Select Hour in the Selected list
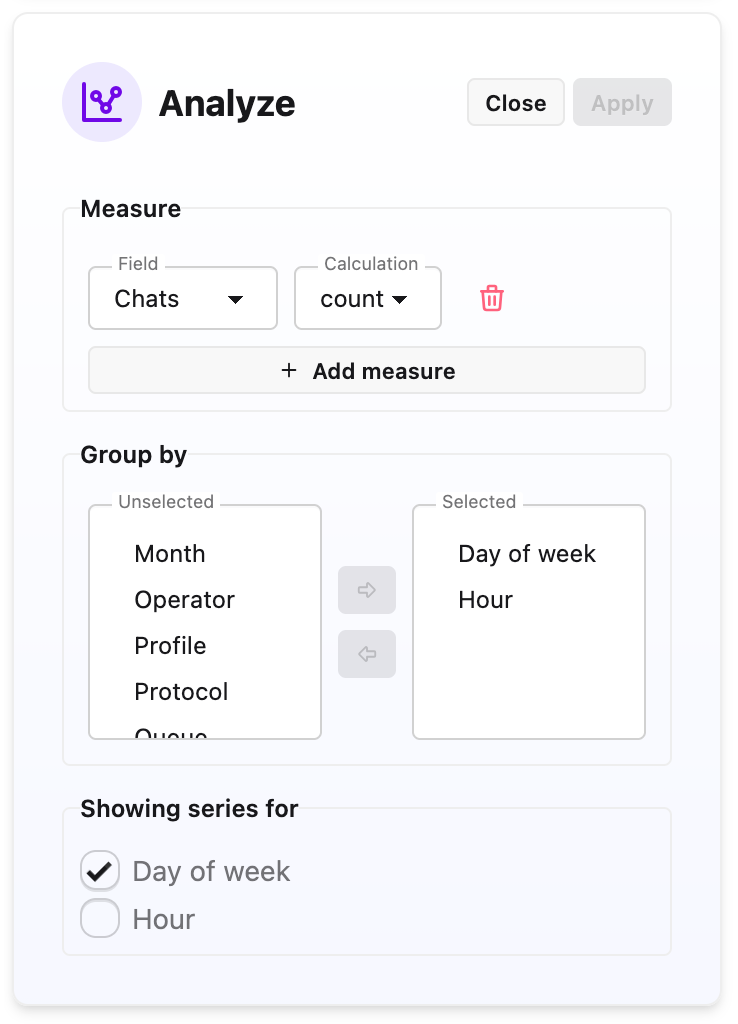Image resolution: width=738 pixels, height=1024 pixels. [485, 600]
